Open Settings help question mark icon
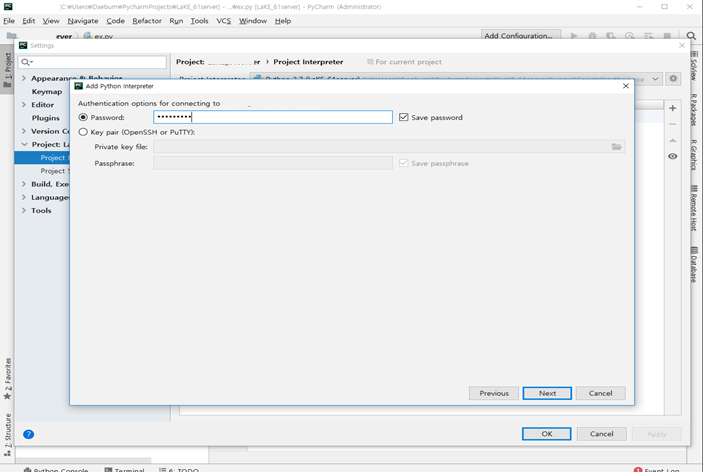703x472 pixels. coord(28,434)
